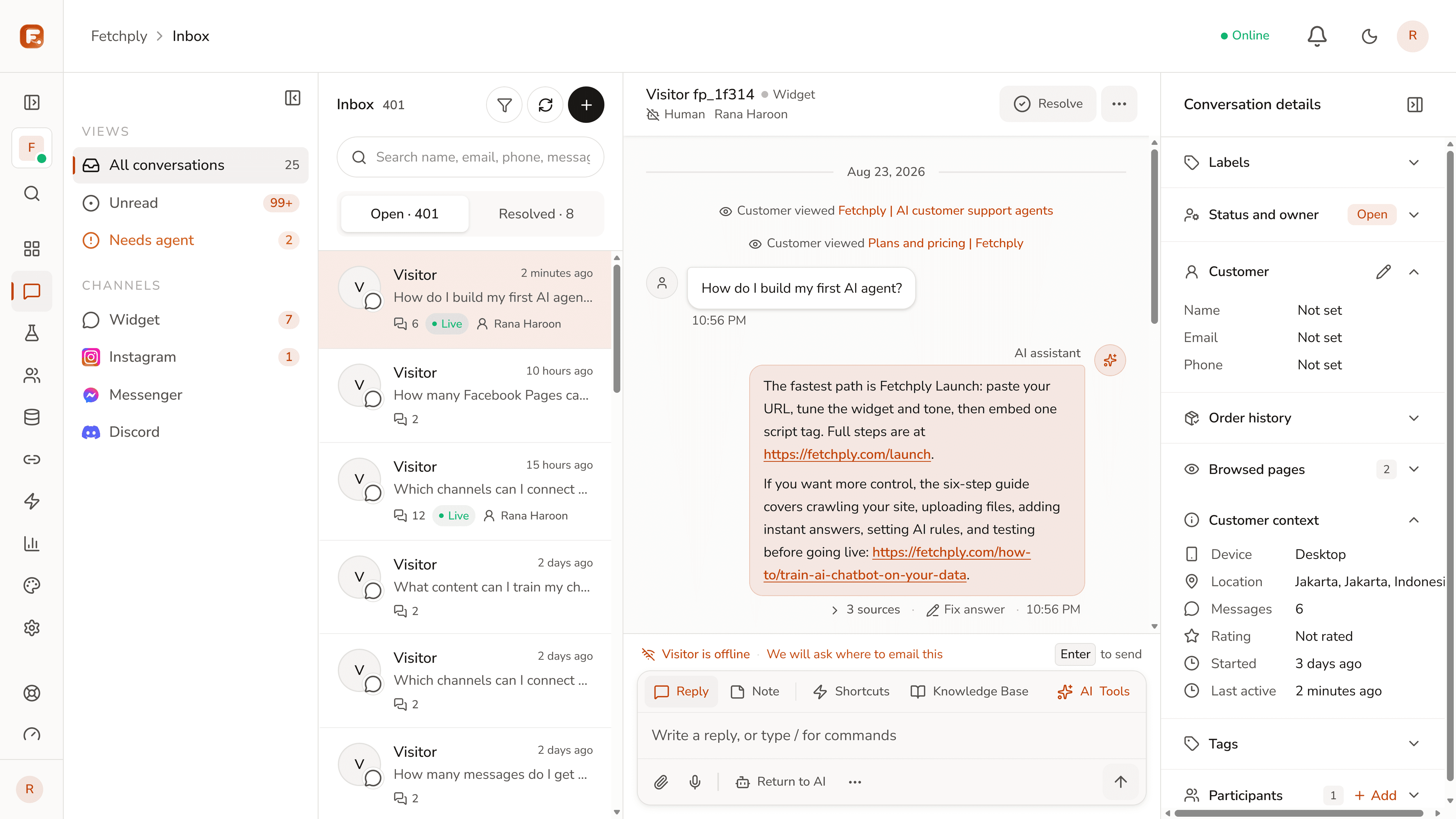The image size is (1456, 819).
Task: Click the details panel horizontal scrollbar
Action: point(1298,813)
